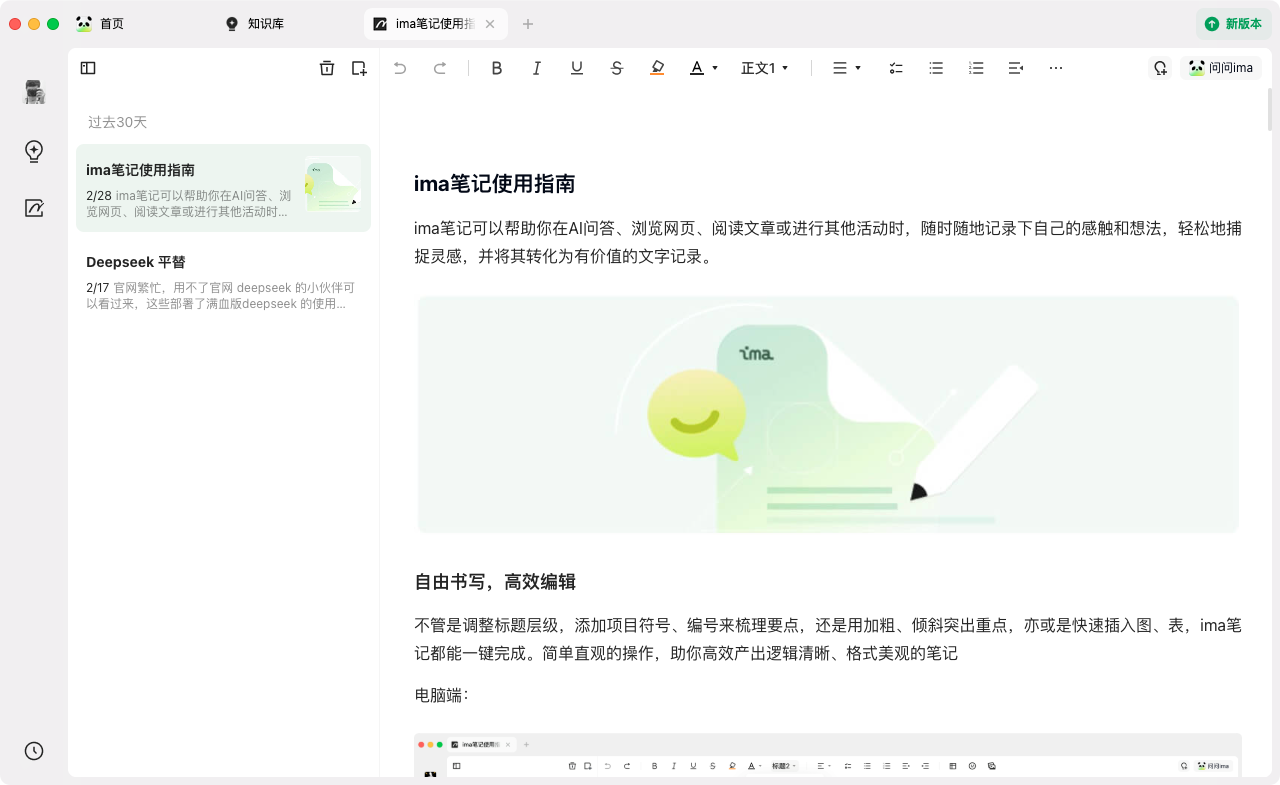Click the highlight color marker

(657, 68)
